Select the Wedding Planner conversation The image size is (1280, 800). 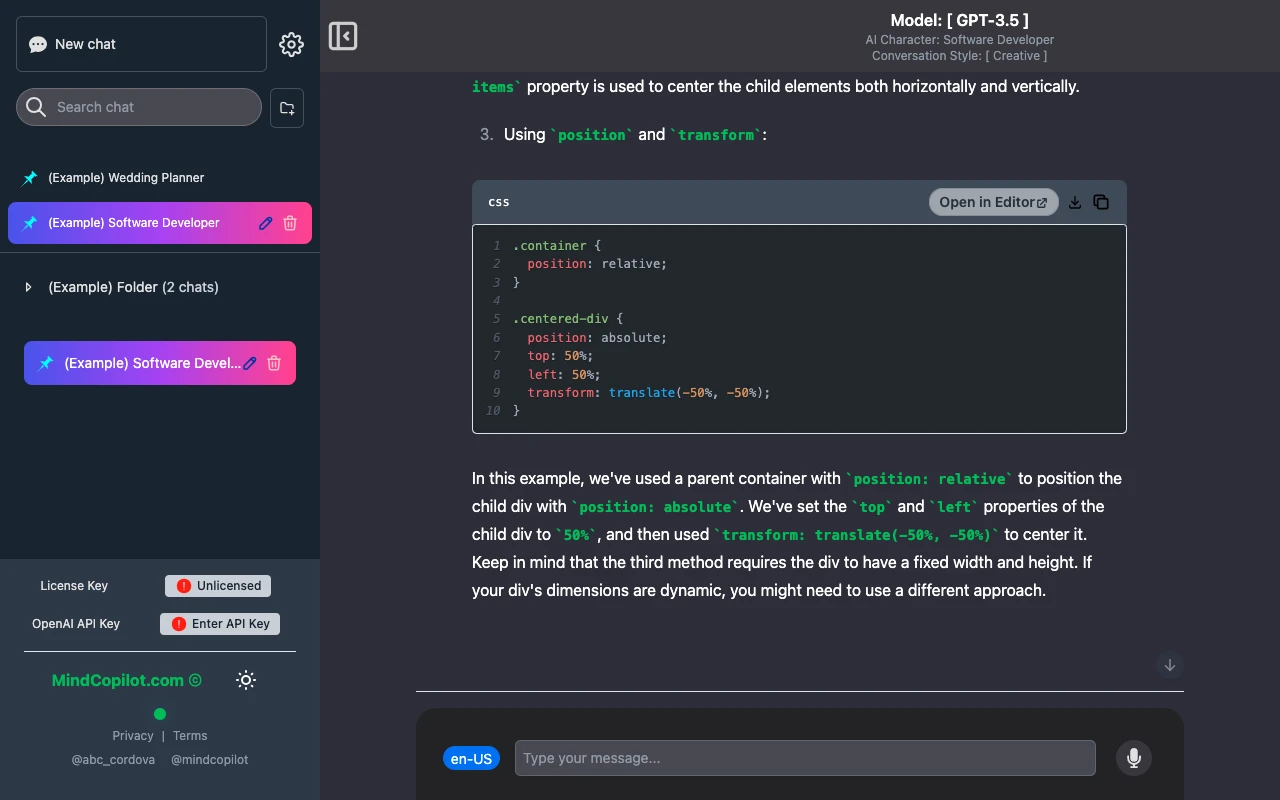pos(126,178)
